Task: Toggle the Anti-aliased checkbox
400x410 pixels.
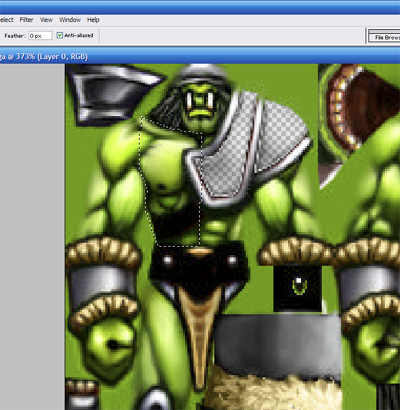Action: tap(60, 35)
